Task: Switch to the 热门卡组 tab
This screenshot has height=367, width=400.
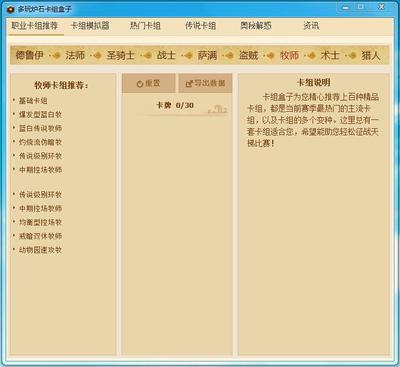Action: (145, 26)
